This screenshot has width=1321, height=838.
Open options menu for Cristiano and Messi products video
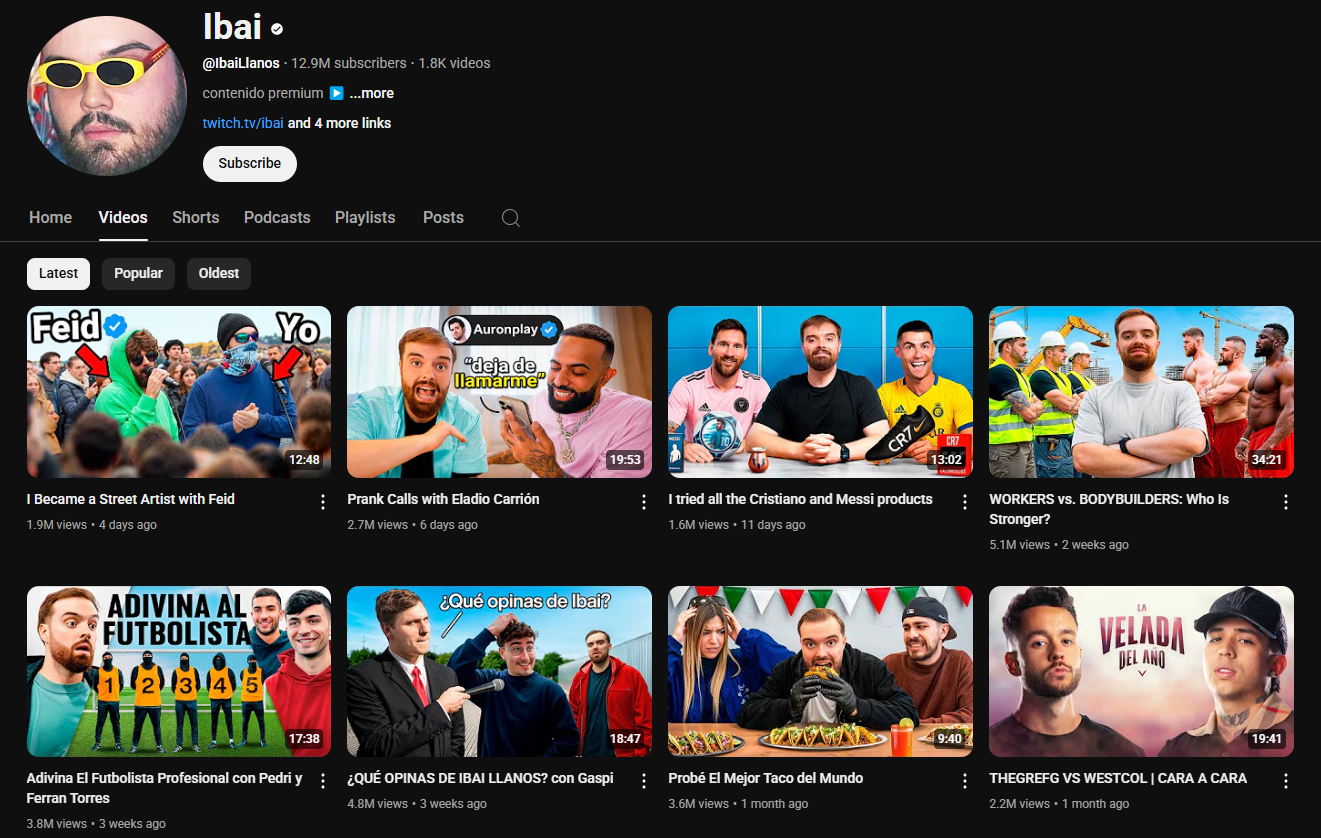[x=965, y=502]
